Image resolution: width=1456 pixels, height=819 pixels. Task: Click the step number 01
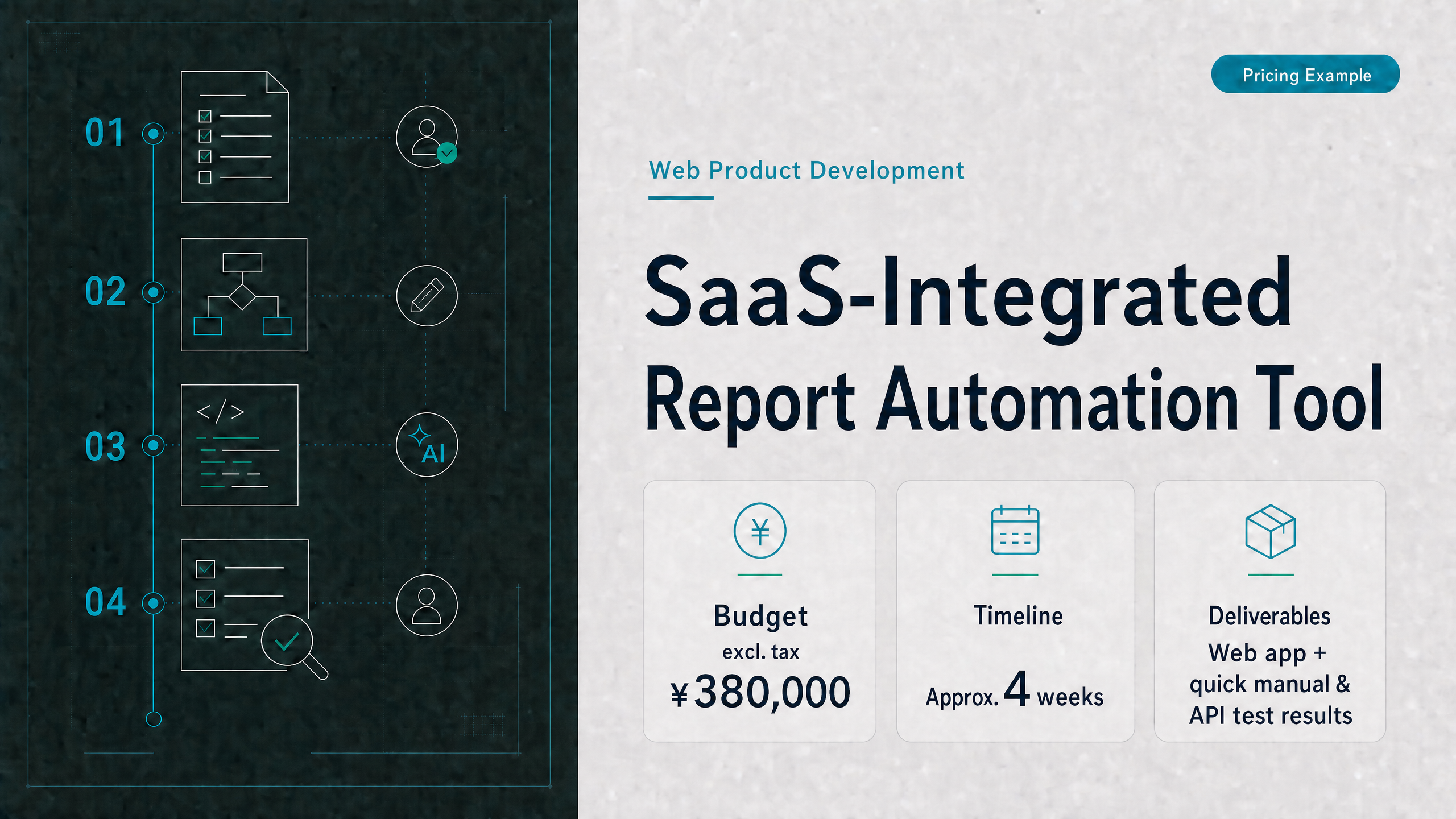[x=105, y=133]
